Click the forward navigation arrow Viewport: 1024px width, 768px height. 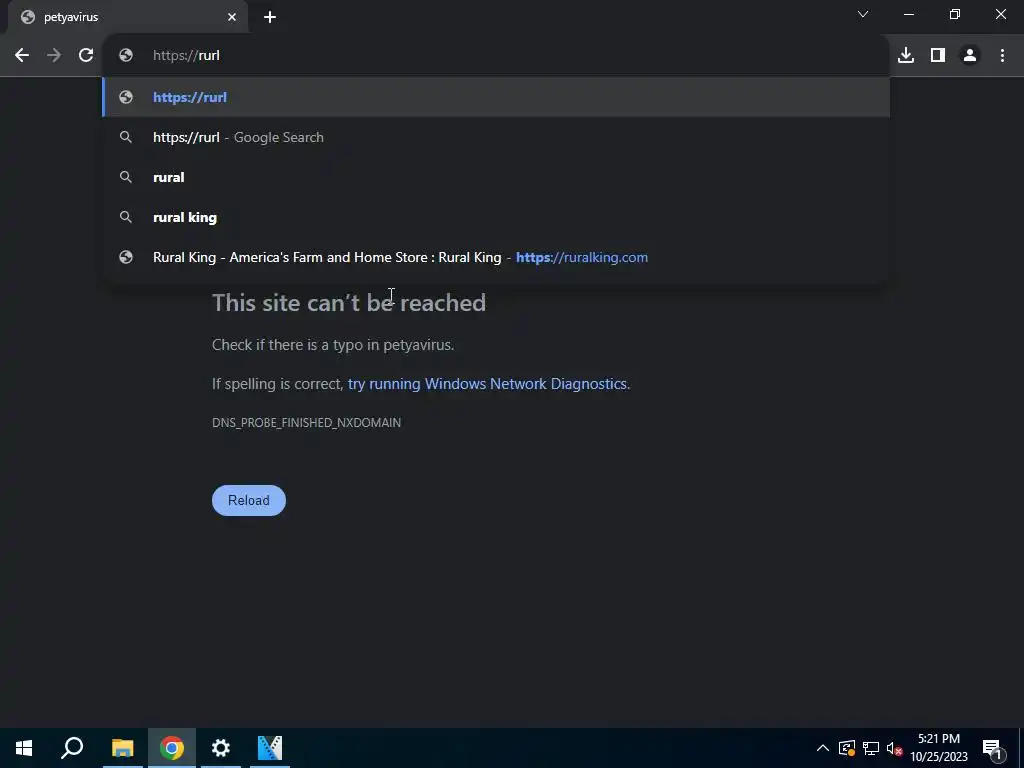click(x=54, y=56)
